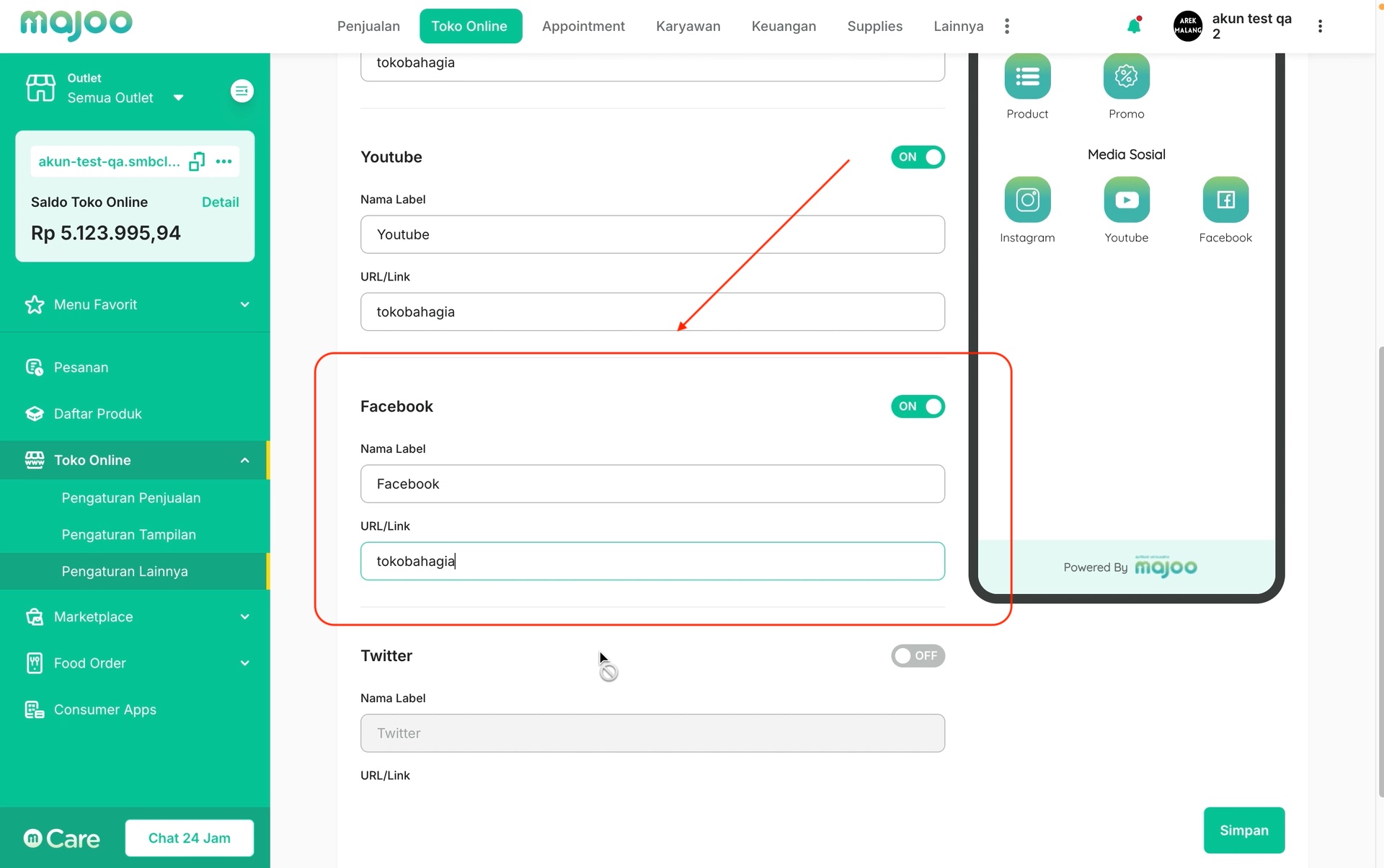The width and height of the screenshot is (1384, 868).
Task: Click the majoo logo
Action: pyautogui.click(x=76, y=25)
